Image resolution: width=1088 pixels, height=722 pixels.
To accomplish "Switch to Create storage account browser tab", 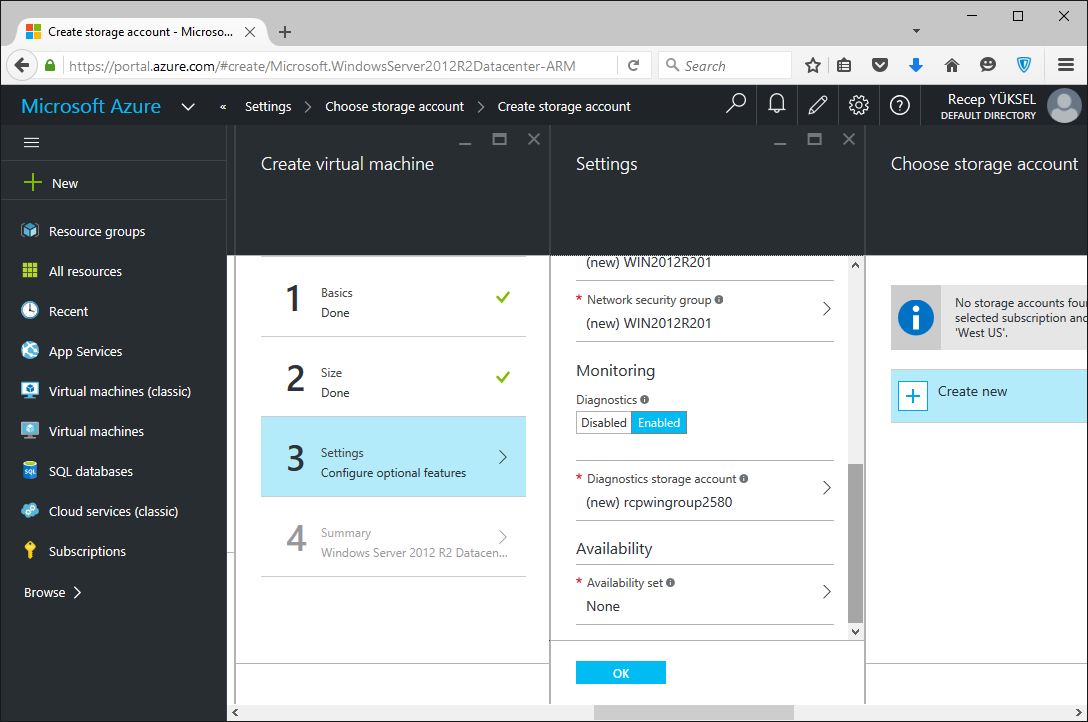I will tap(140, 32).
